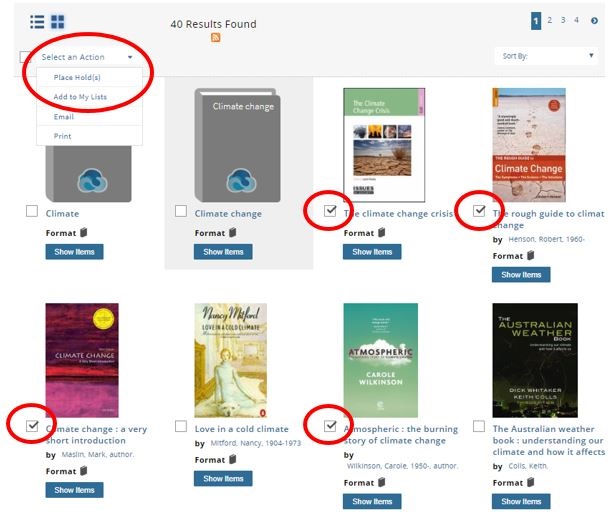612x512 pixels.
Task: Switch to grid view icon
Action: point(58,22)
